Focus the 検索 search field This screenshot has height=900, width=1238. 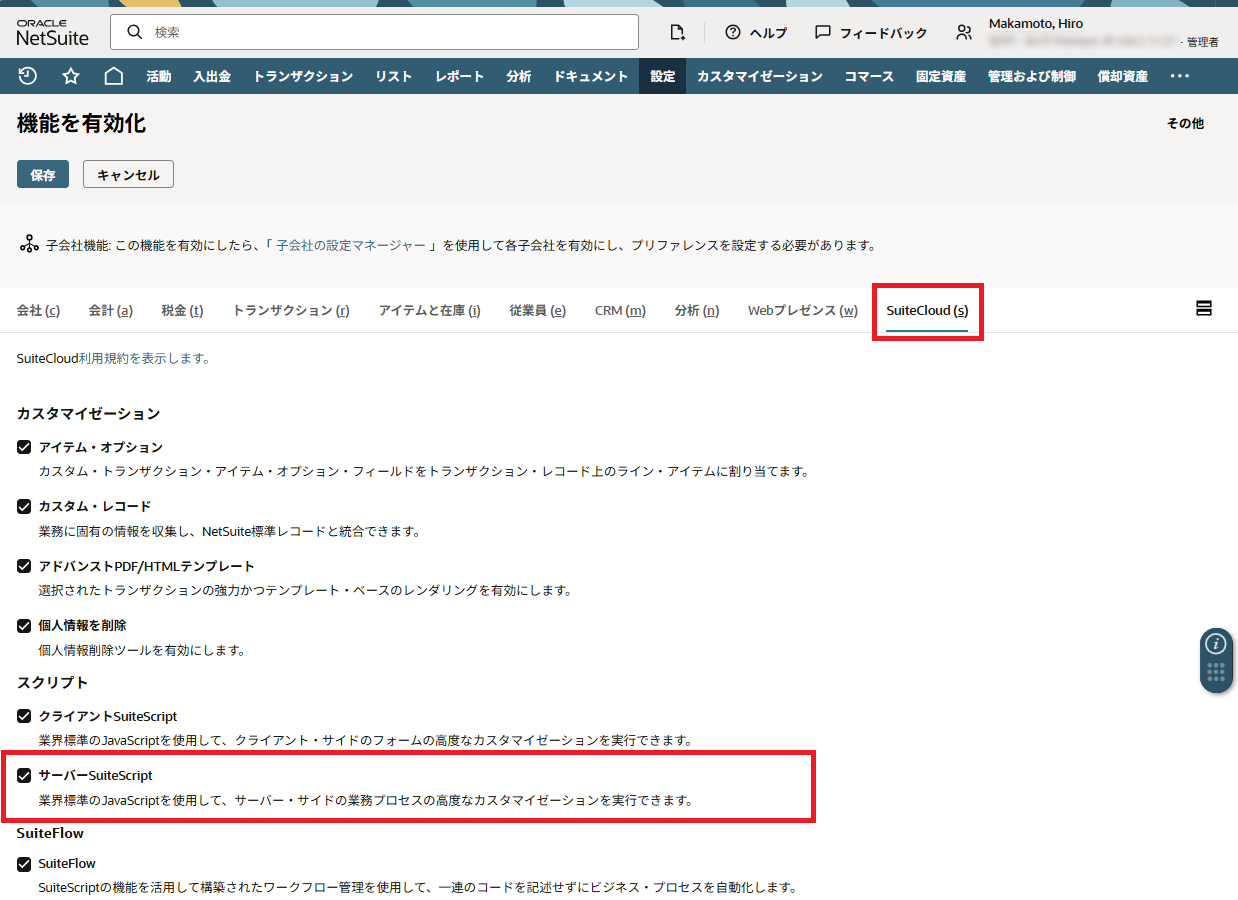click(x=374, y=32)
